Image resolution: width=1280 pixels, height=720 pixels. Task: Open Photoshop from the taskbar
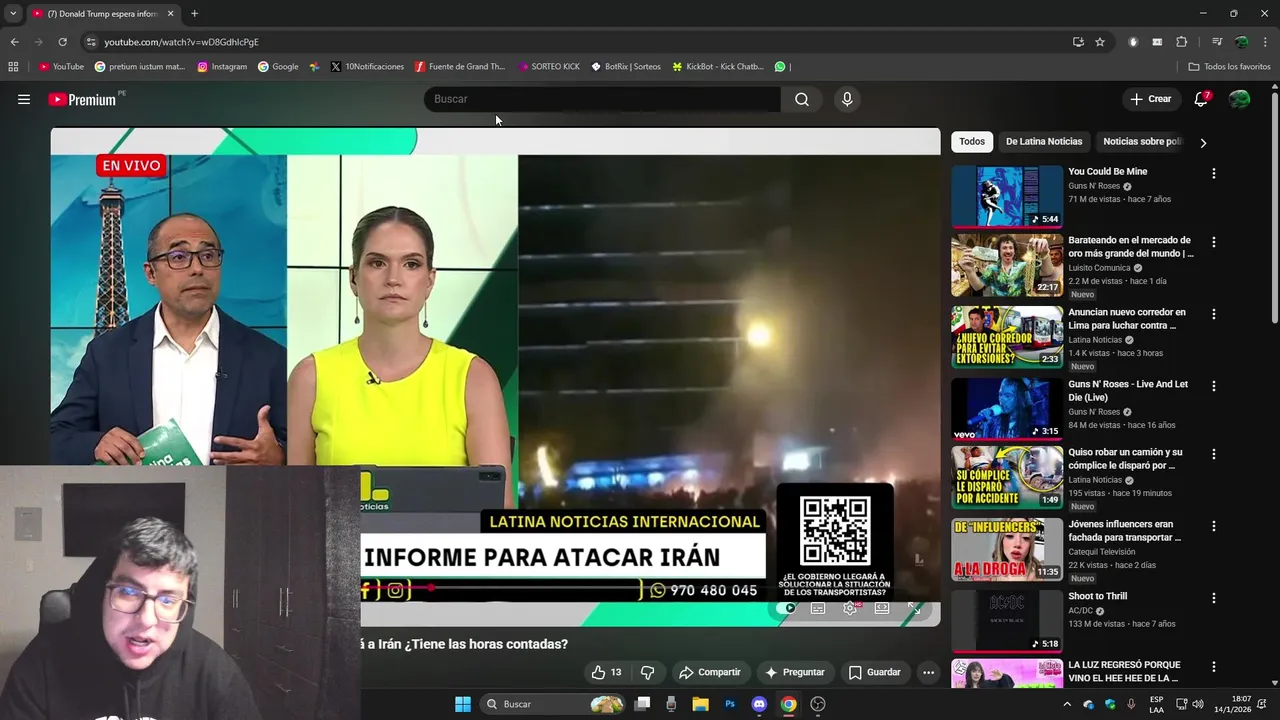point(730,704)
